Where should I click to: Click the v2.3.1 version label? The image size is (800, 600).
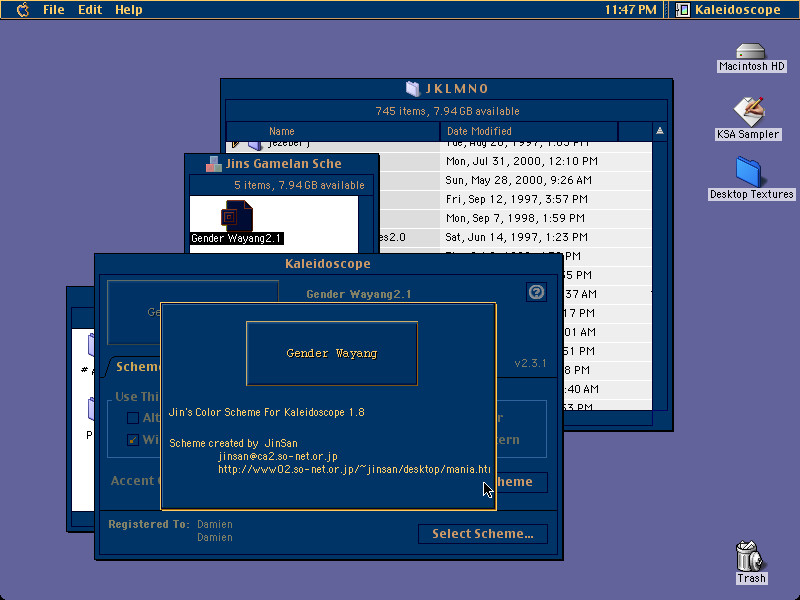[x=530, y=363]
